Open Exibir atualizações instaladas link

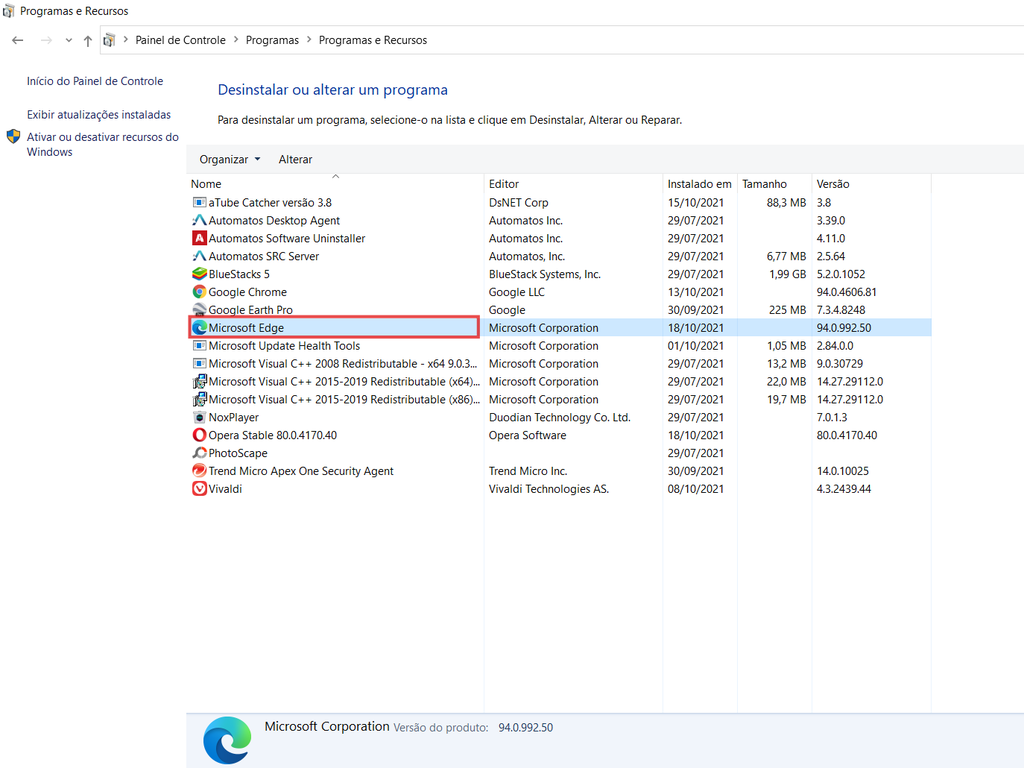(x=99, y=114)
